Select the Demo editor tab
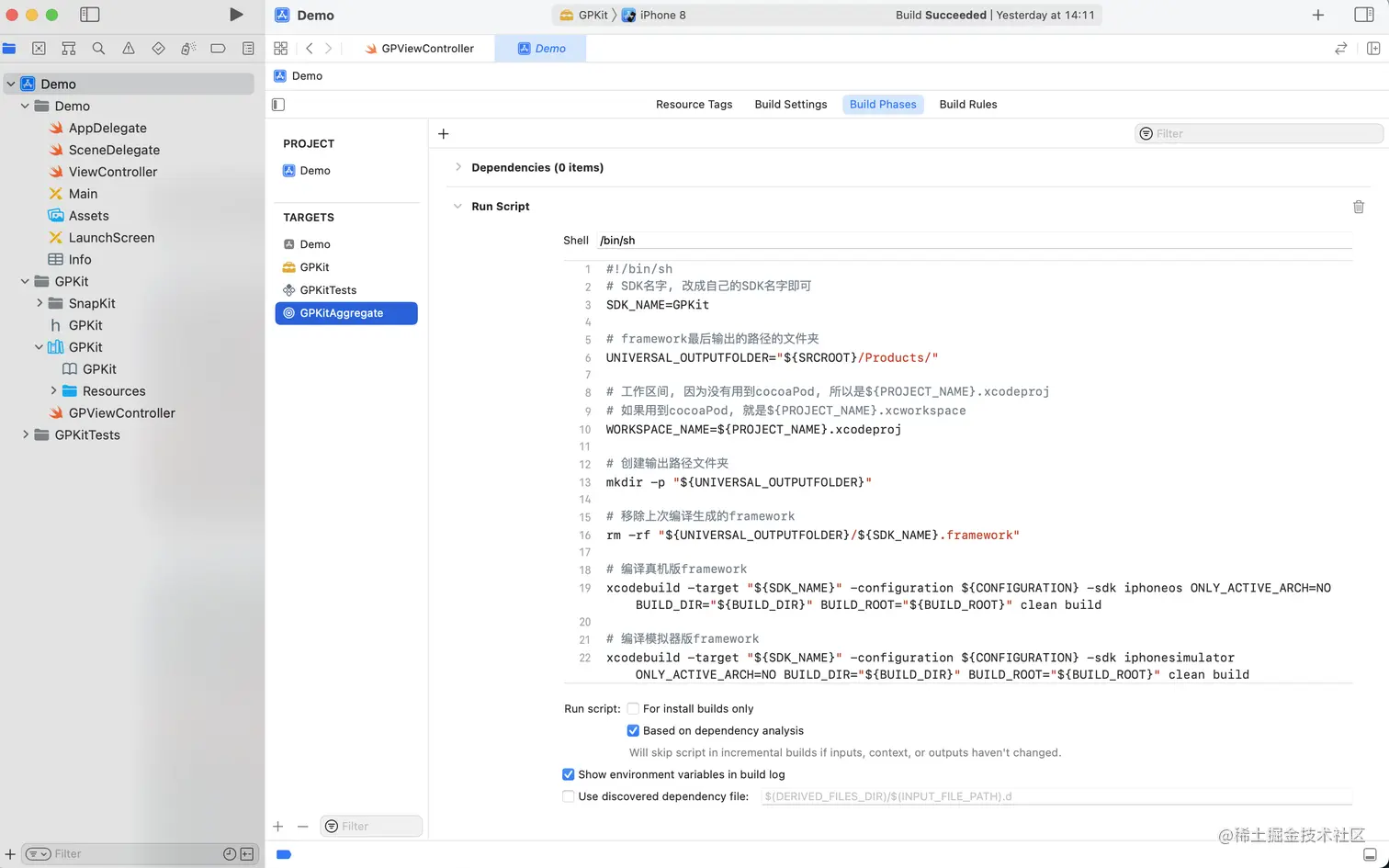This screenshot has width=1389, height=868. click(541, 49)
